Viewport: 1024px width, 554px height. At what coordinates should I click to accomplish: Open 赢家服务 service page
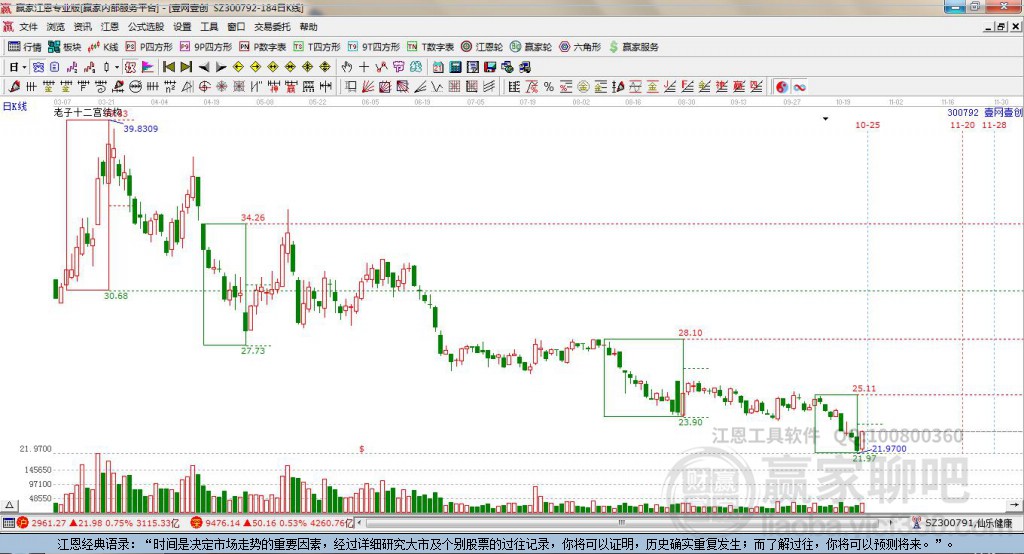click(x=633, y=47)
